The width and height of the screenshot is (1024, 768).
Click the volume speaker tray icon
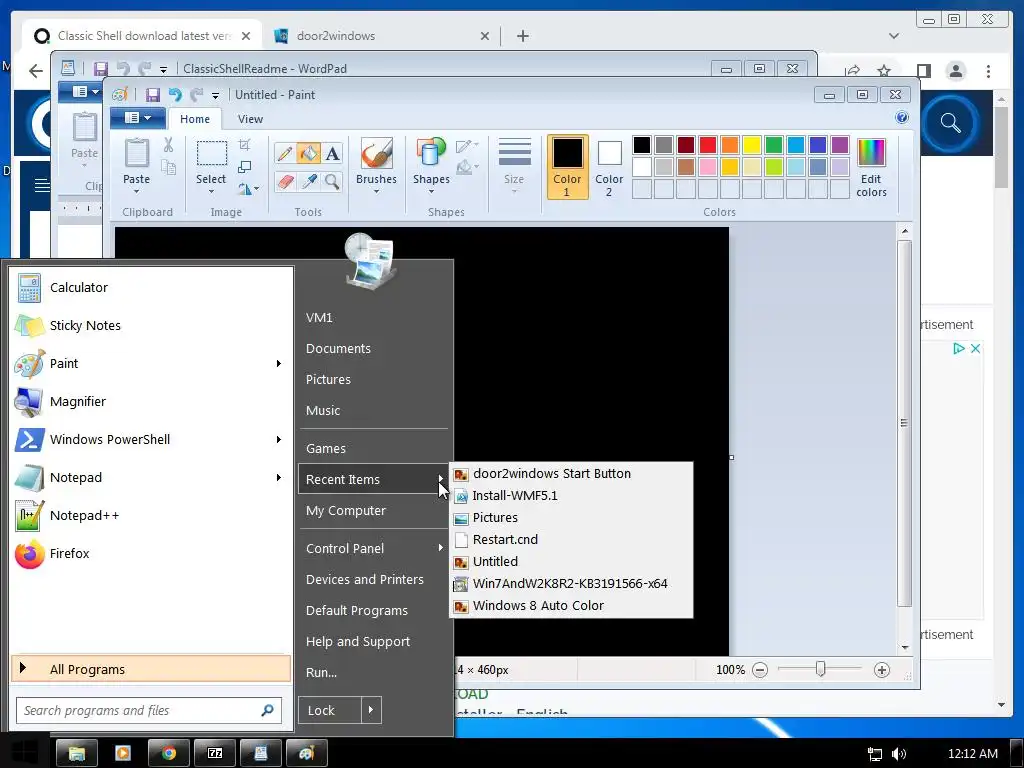tap(899, 754)
